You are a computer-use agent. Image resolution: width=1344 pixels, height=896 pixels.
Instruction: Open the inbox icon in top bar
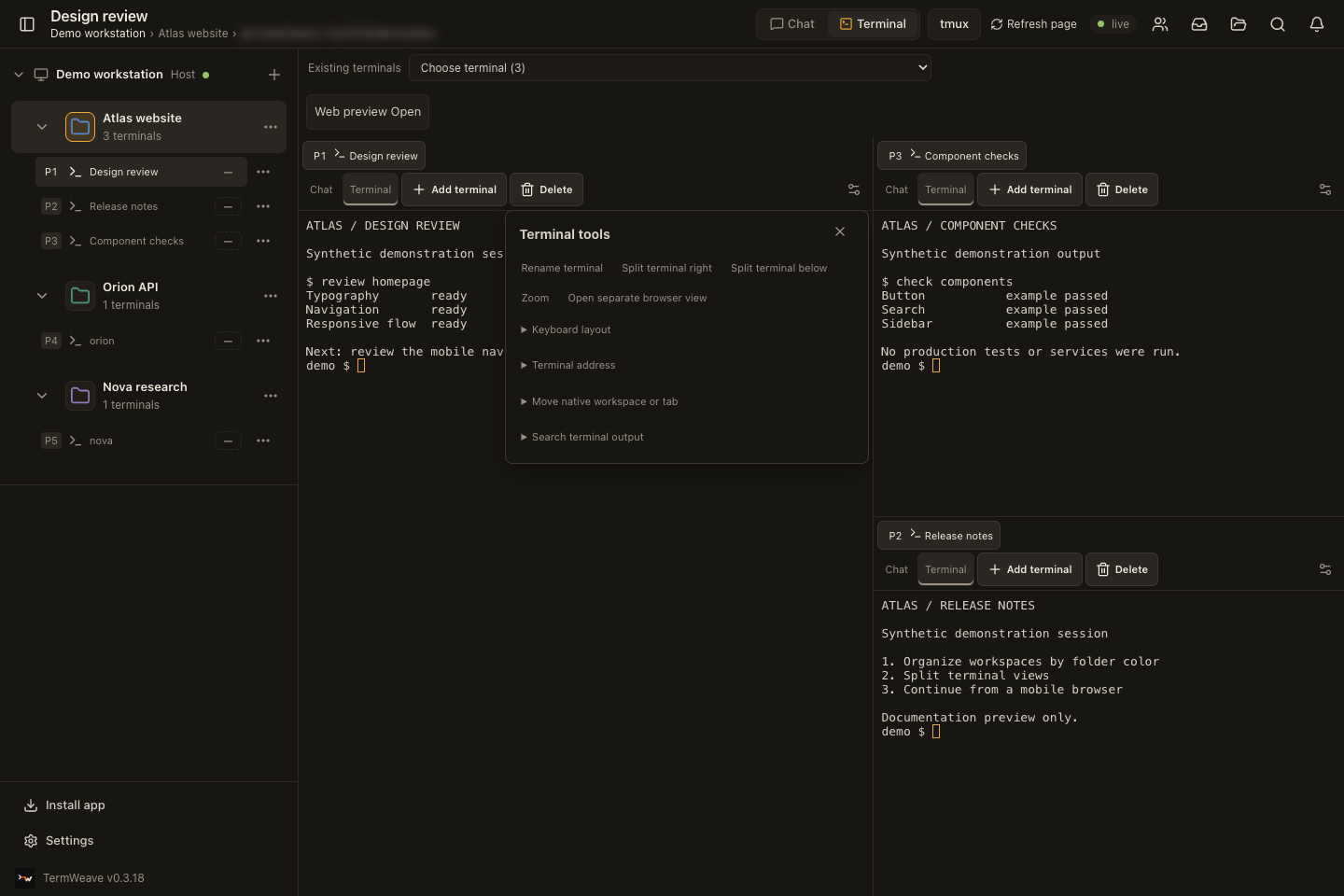[1199, 24]
